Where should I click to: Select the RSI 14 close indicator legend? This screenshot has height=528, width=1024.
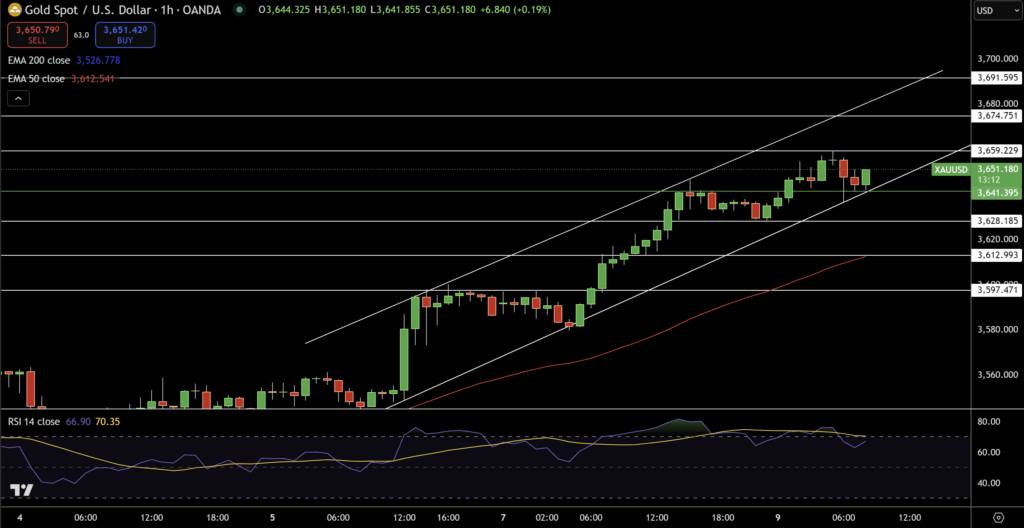pyautogui.click(x=33, y=422)
